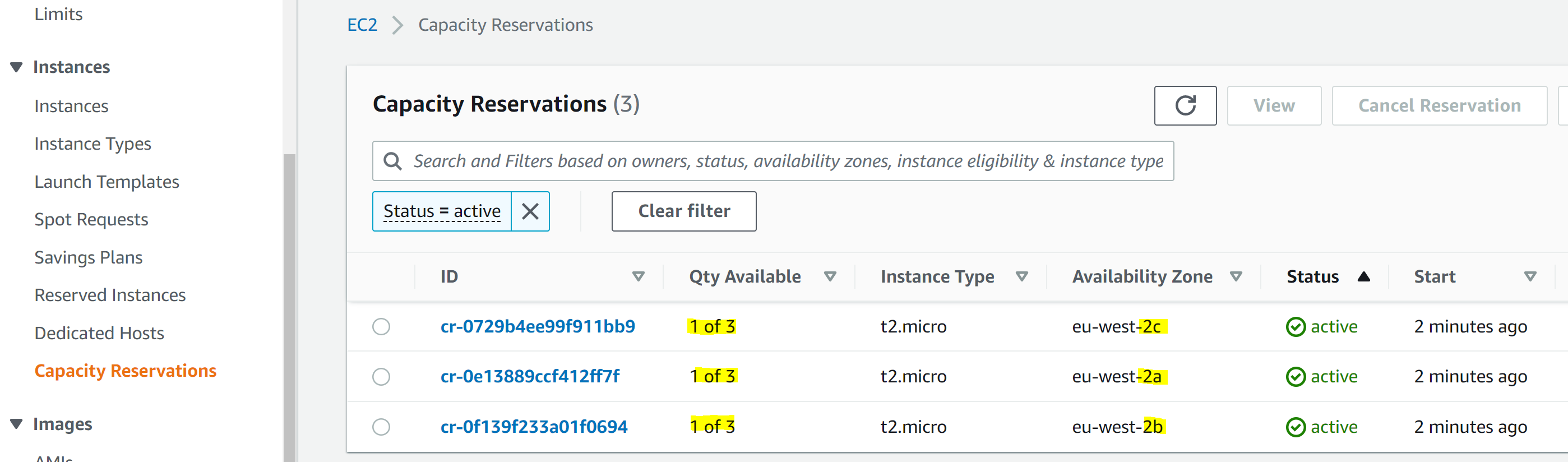Click active status icon for cr-0729b4ee99f911bb9
This screenshot has width=1568, height=462.
pos(1296,327)
